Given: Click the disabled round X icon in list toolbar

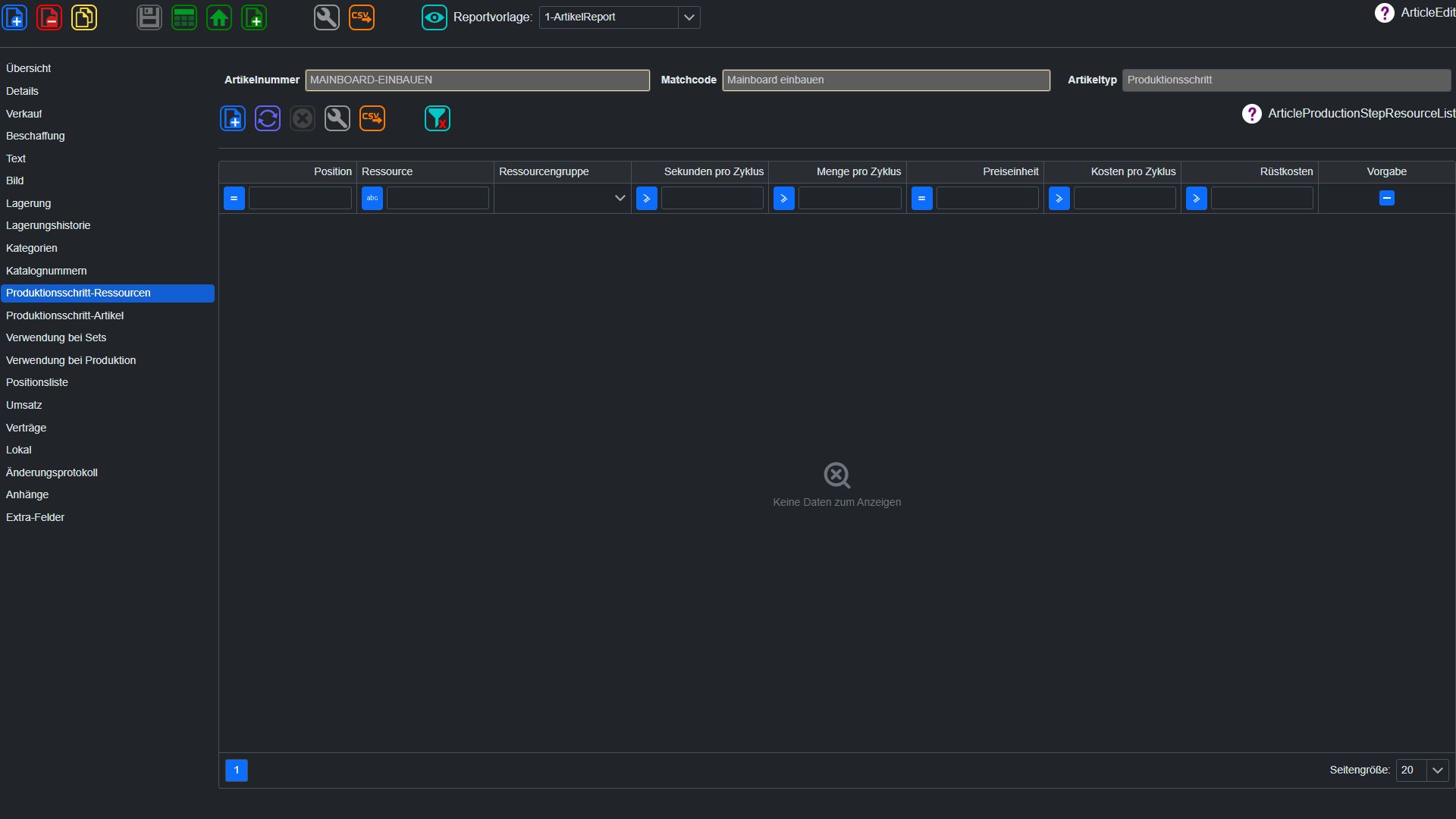Looking at the screenshot, I should 303,118.
